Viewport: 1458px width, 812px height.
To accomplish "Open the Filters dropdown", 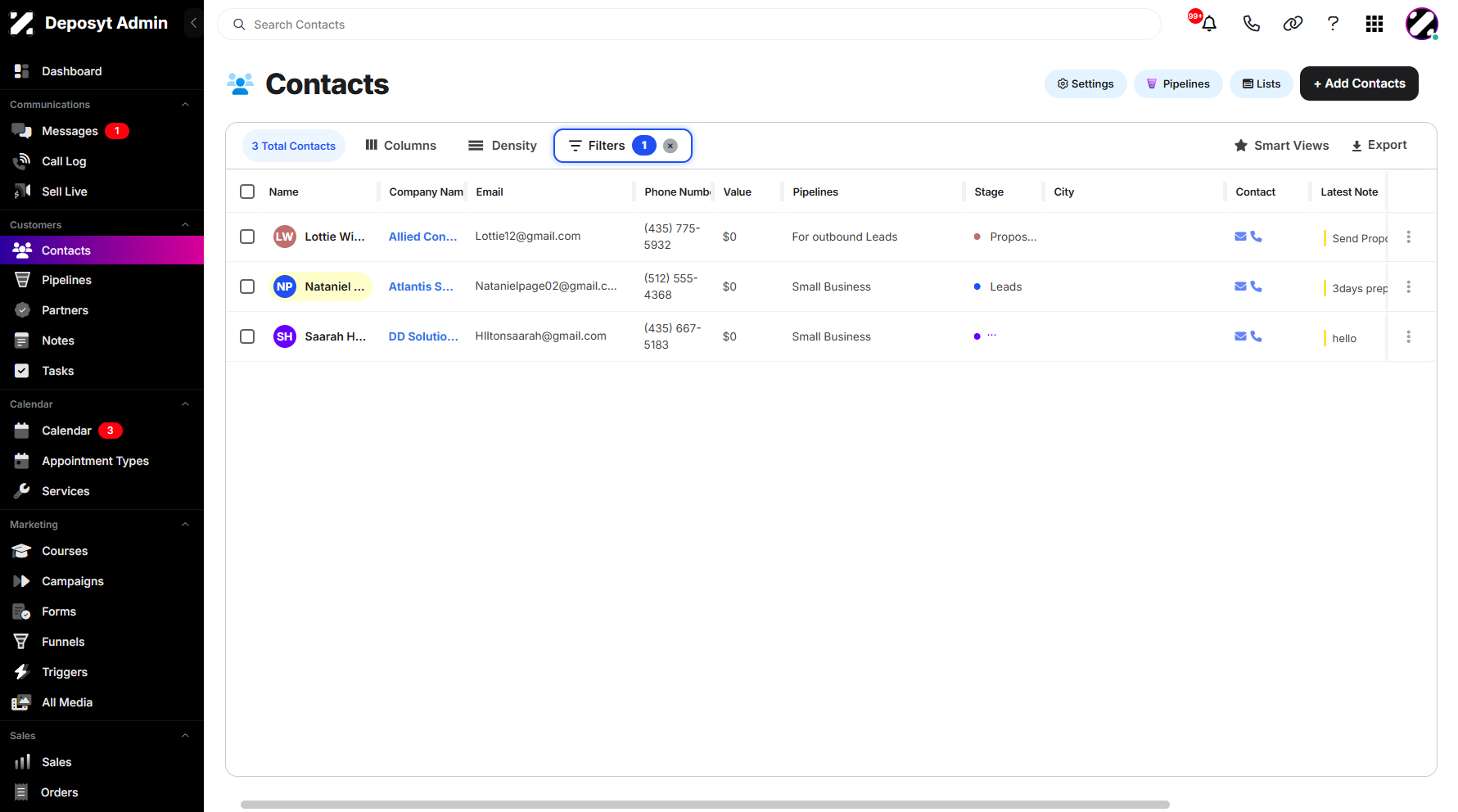I will click(607, 146).
